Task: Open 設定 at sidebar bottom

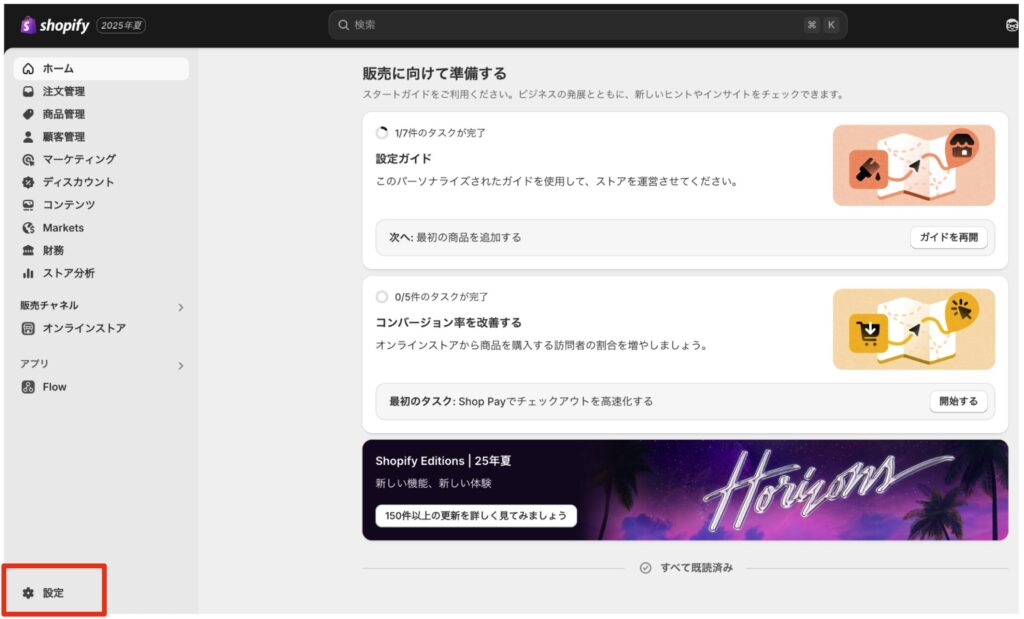Action: pos(54,593)
